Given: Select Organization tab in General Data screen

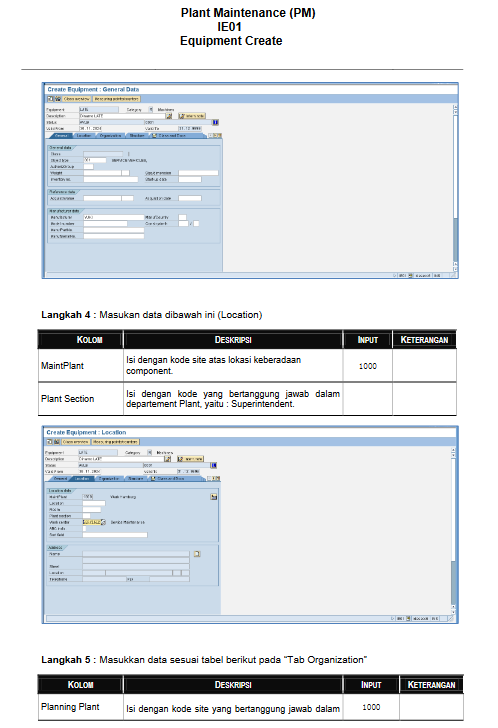Looking at the screenshot, I should pyautogui.click(x=110, y=136).
